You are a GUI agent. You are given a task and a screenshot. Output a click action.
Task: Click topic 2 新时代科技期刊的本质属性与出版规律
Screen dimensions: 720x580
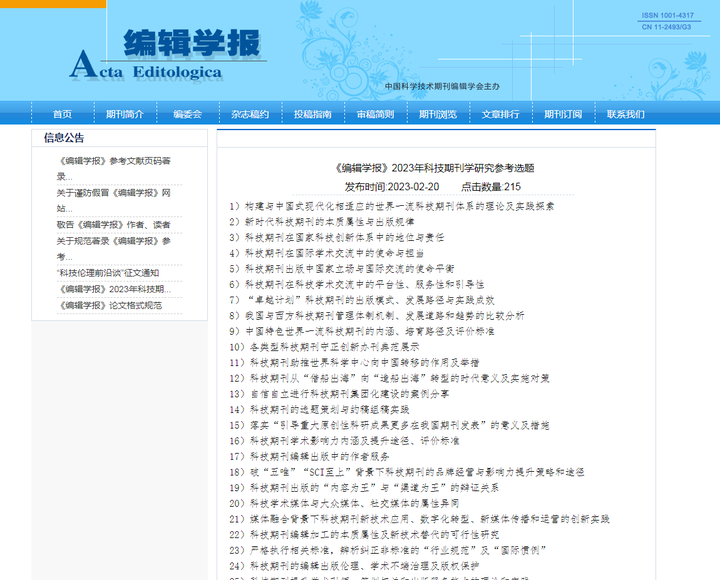(x=322, y=222)
